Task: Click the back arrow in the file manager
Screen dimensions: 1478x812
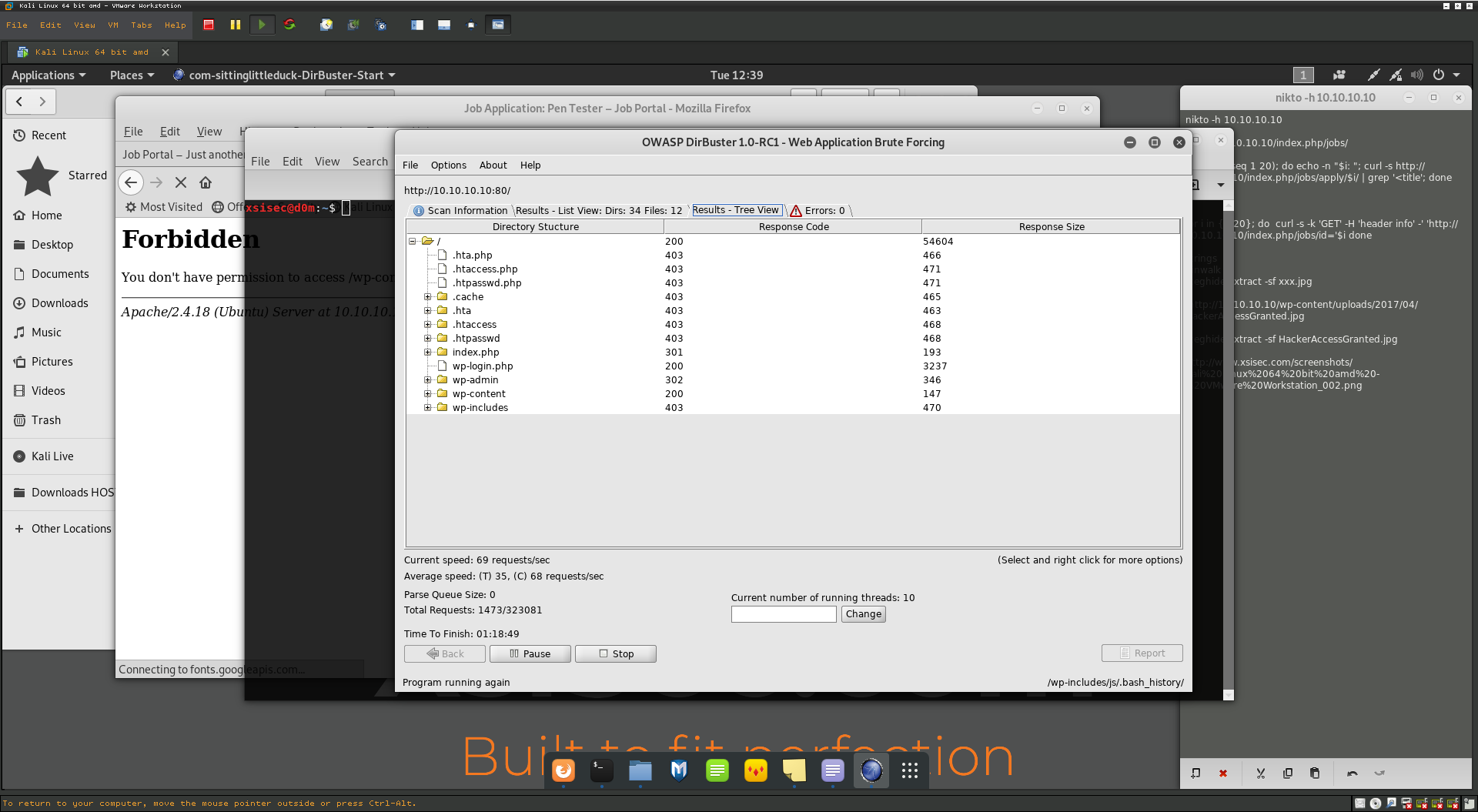Action: coord(19,101)
